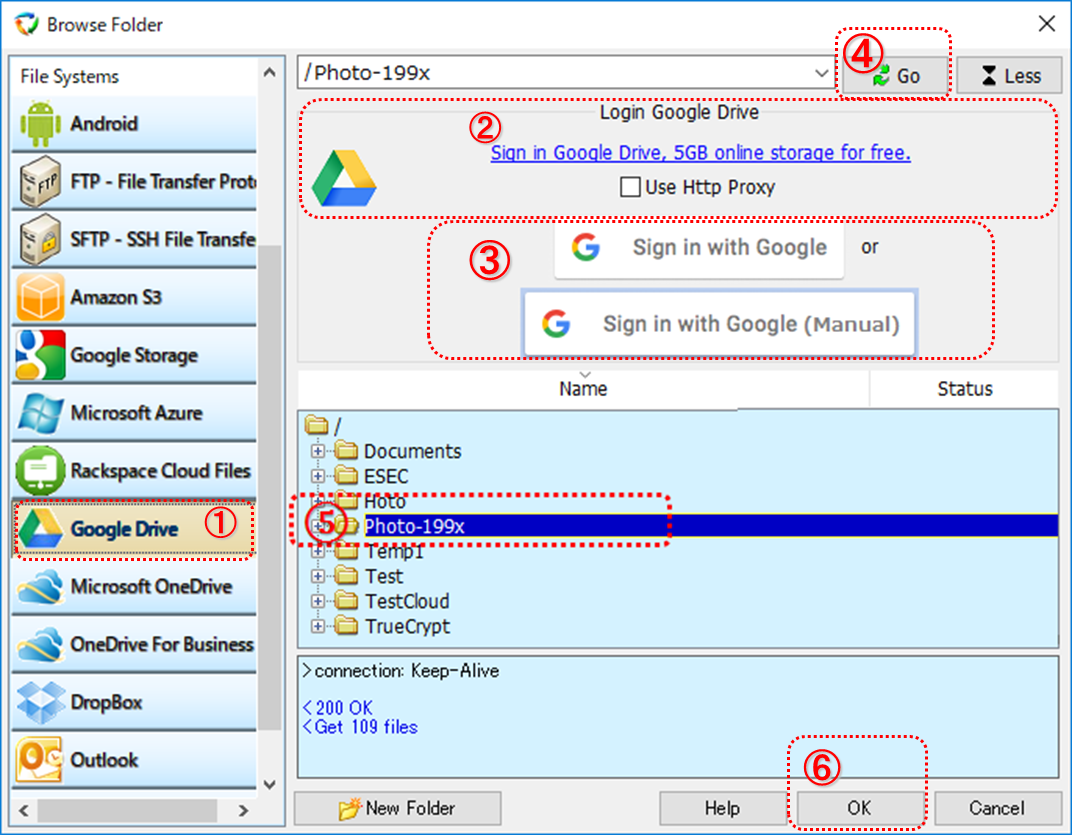The height and width of the screenshot is (835, 1072).
Task: Expand the Test folder node
Action: pyautogui.click(x=317, y=576)
